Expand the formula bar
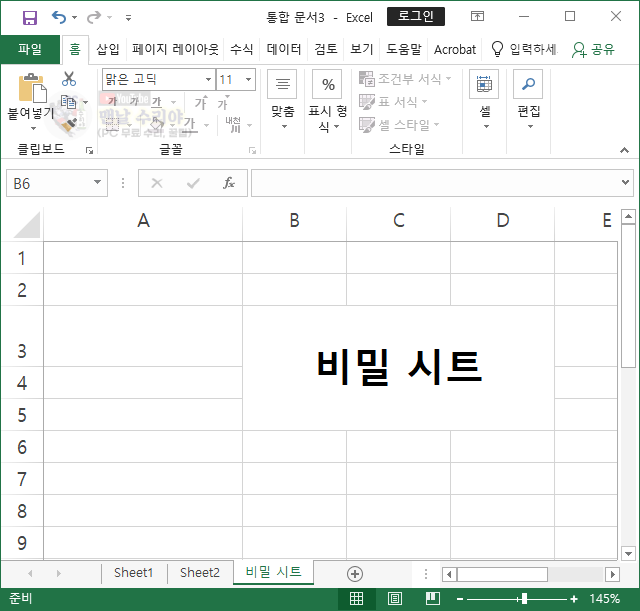640x611 pixels. [625, 182]
